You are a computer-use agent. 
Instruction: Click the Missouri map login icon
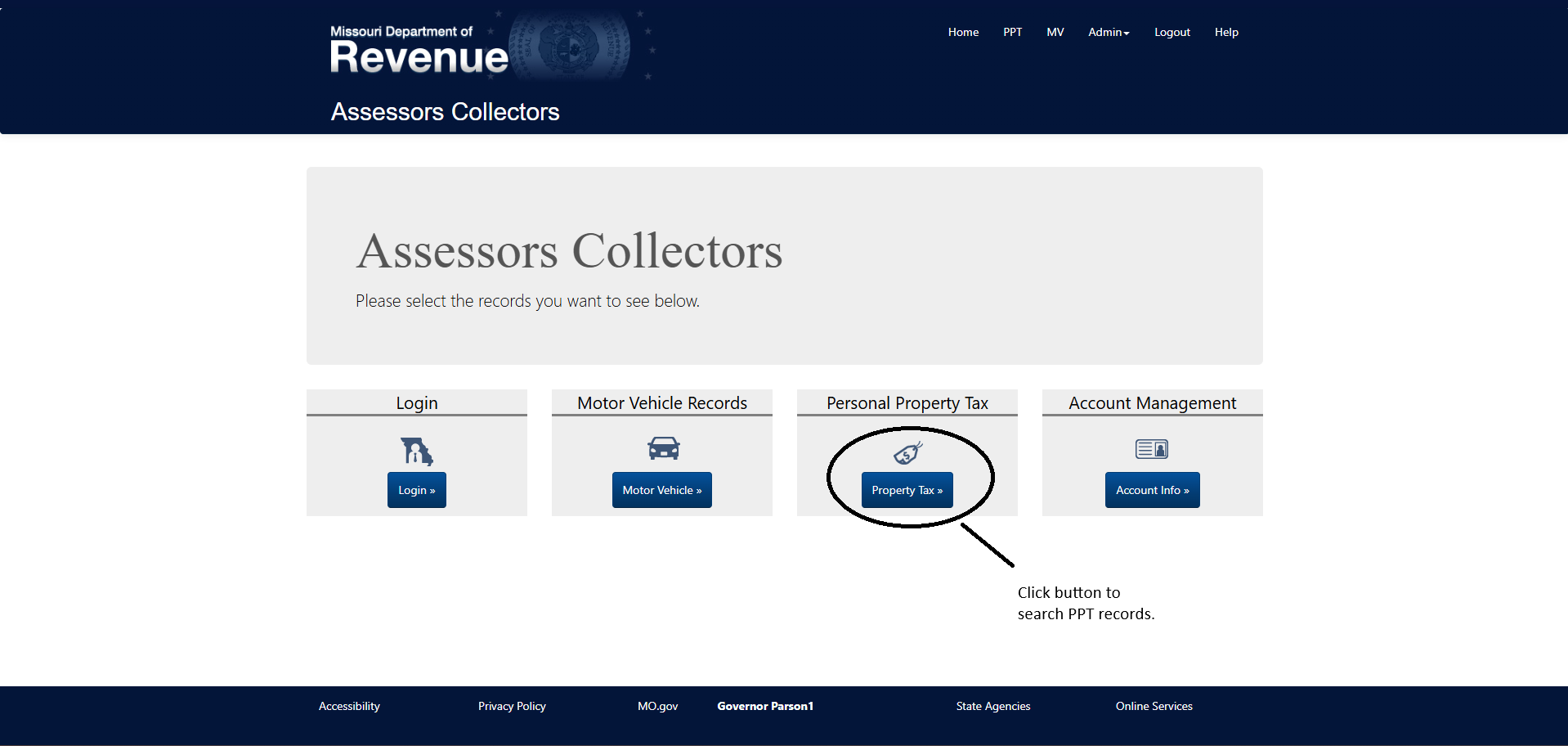(416, 451)
